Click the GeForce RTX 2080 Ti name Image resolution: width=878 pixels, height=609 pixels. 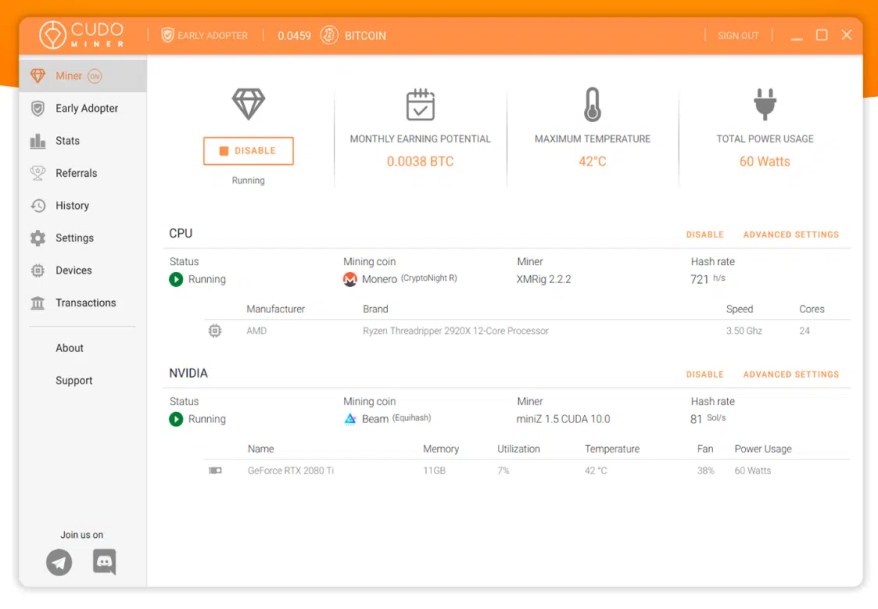[x=291, y=471]
